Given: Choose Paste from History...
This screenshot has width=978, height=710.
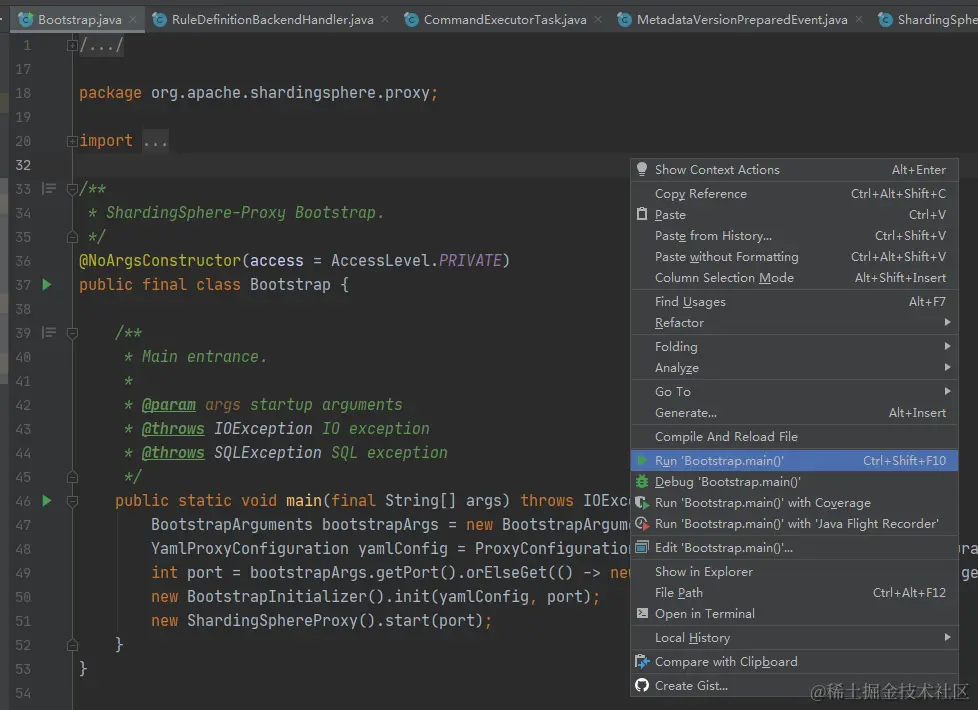Looking at the screenshot, I should click(794, 235).
